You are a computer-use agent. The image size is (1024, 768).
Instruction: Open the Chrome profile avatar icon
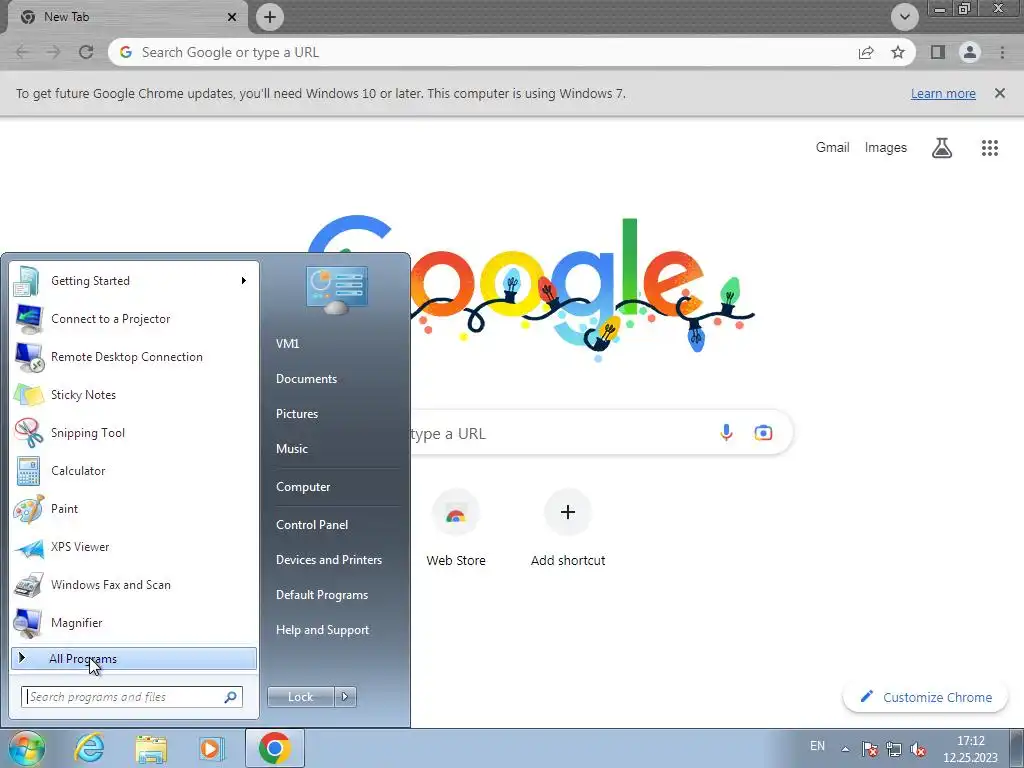970,52
